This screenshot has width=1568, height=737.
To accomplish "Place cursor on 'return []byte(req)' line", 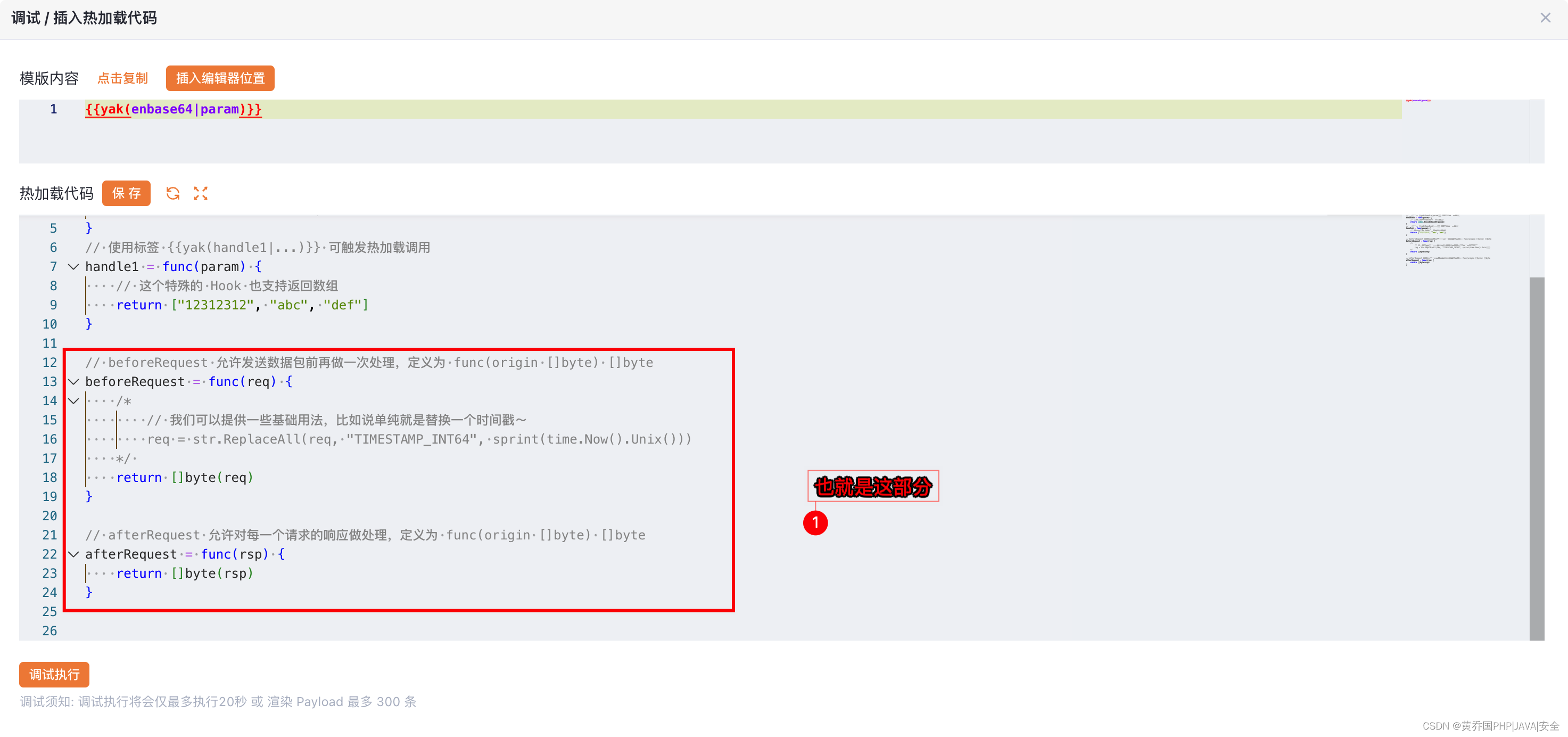I will (185, 478).
